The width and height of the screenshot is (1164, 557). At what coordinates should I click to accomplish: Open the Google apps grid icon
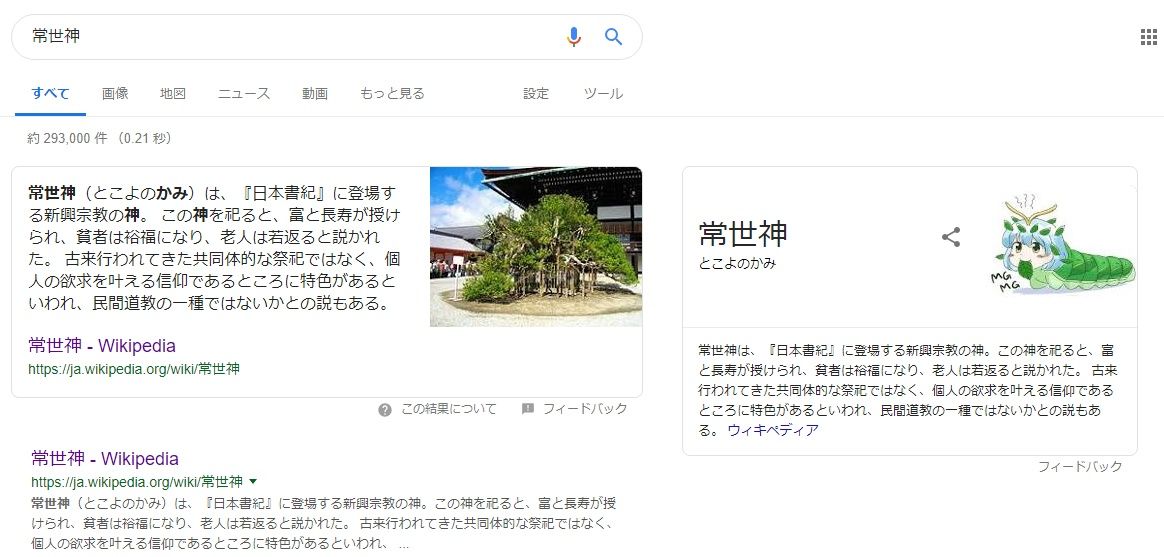click(1148, 37)
